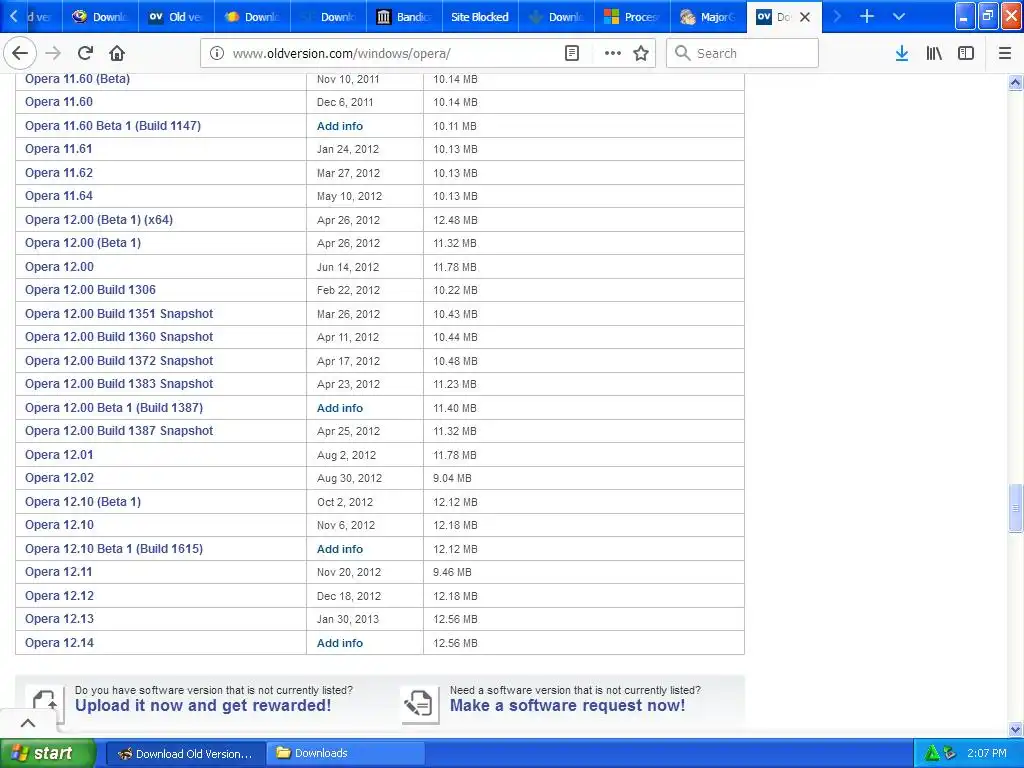Switch to Download Old Version taskbar window
Viewport: 1024px width, 768px height.
pos(185,754)
